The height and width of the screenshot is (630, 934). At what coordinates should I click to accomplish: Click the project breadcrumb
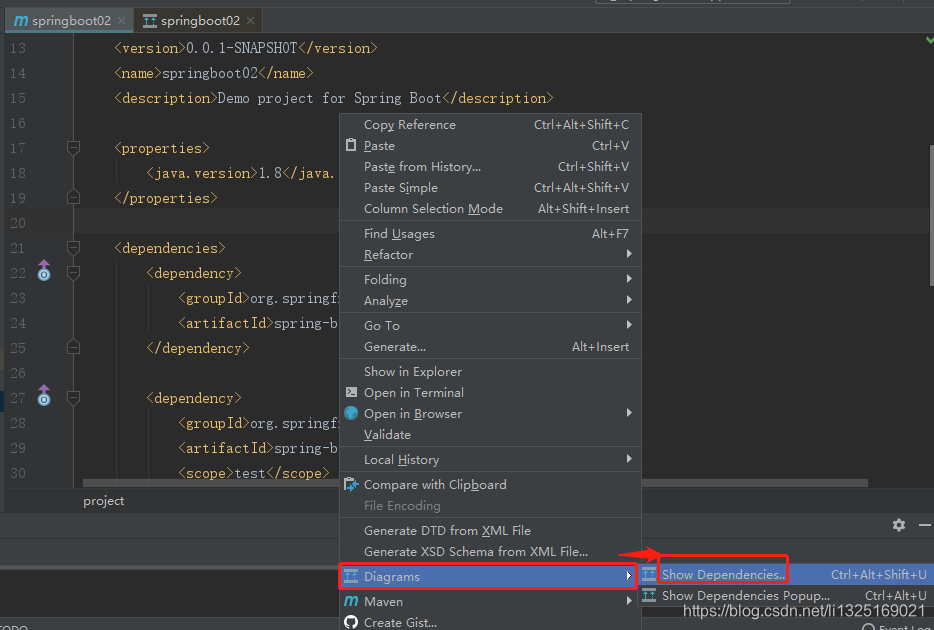104,501
